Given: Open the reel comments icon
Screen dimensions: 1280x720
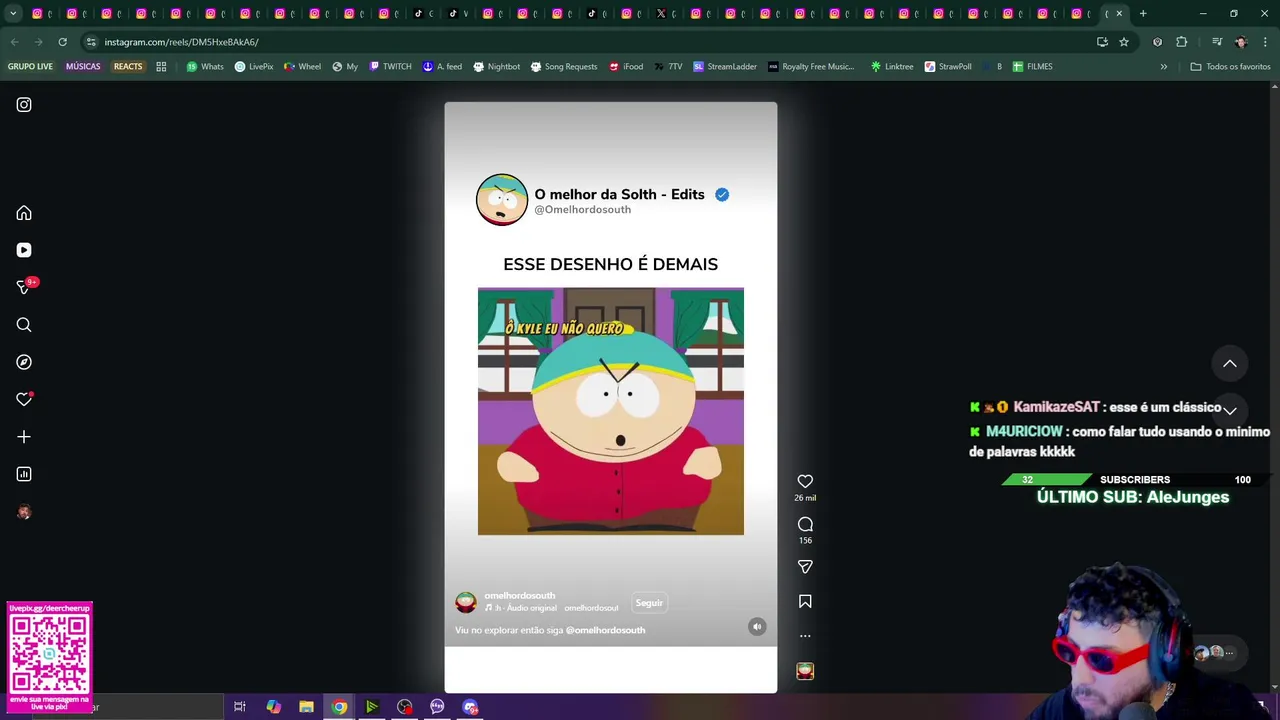Looking at the screenshot, I should [x=805, y=524].
